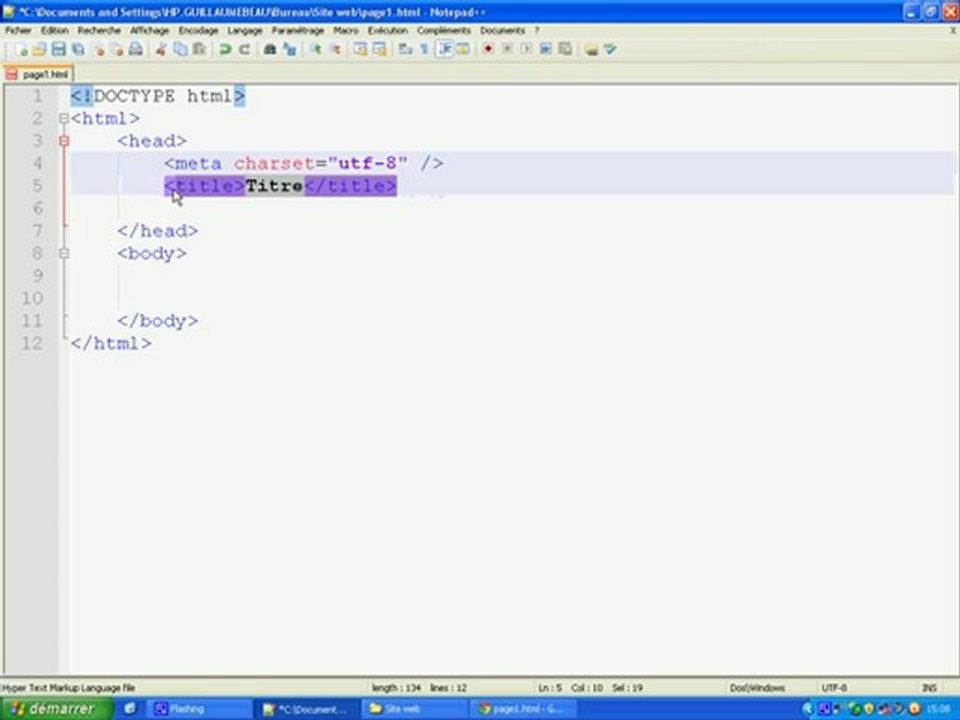Click the UTF-8 encoding status field
Viewport: 960px width, 720px height.
point(834,688)
